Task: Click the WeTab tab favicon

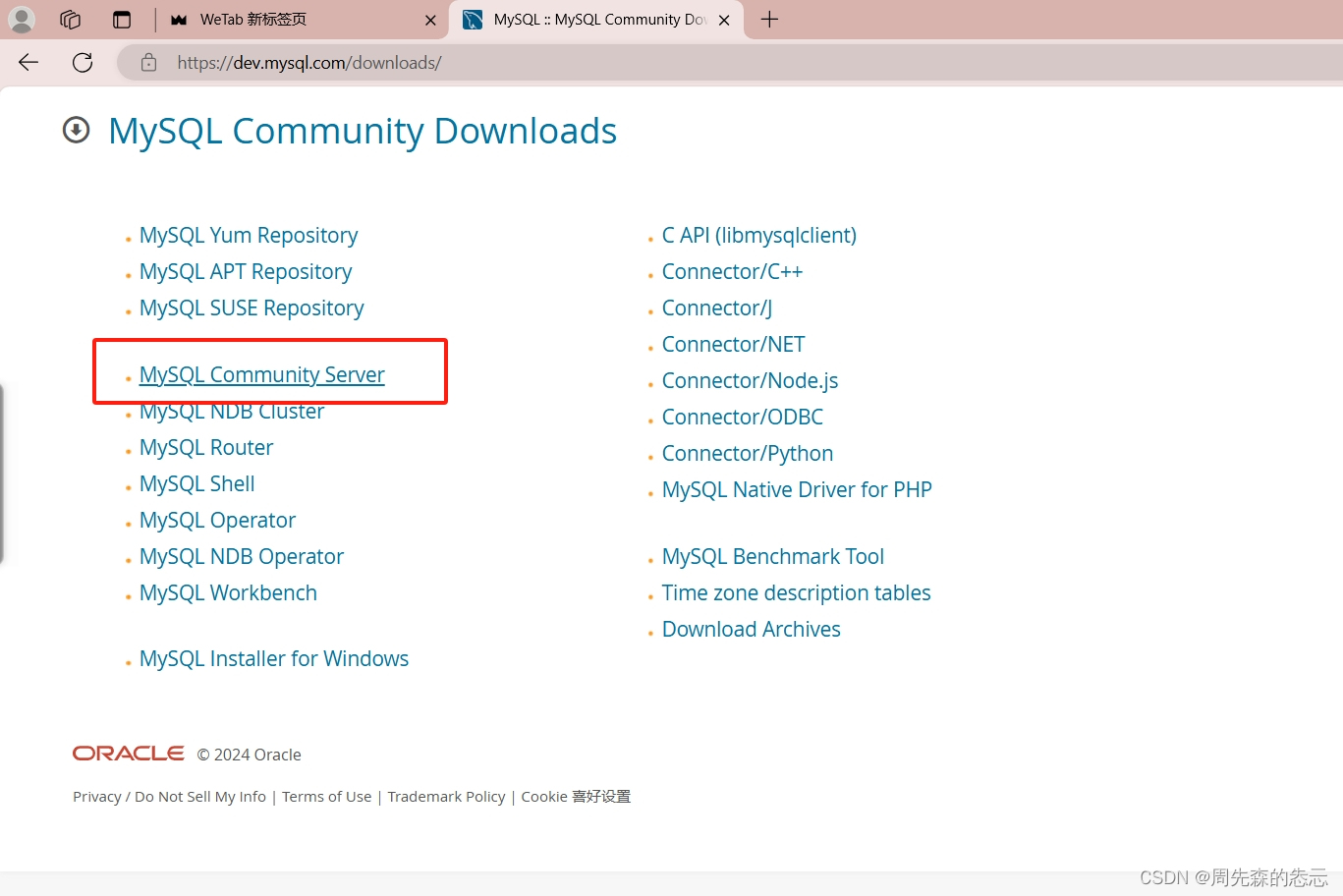Action: click(179, 20)
